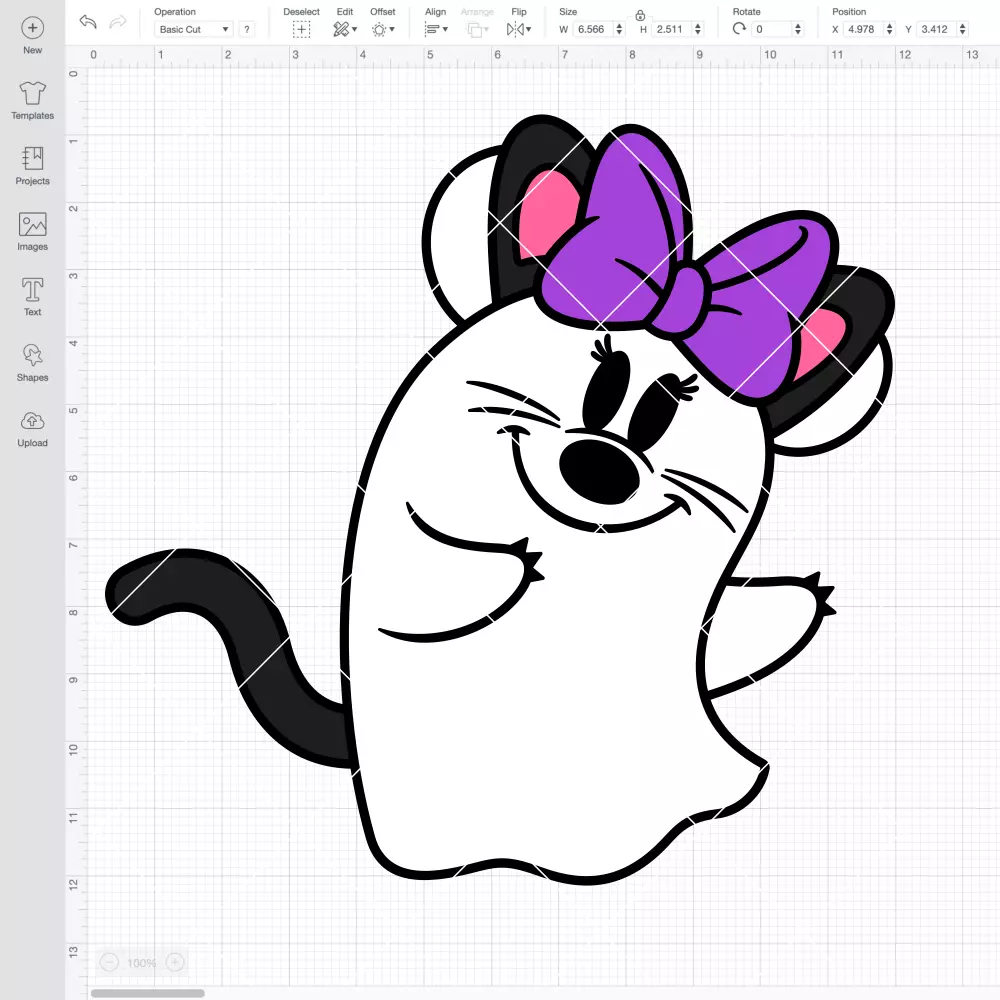The image size is (1000, 1000).
Task: Open the Arrange menu
Action: (477, 29)
